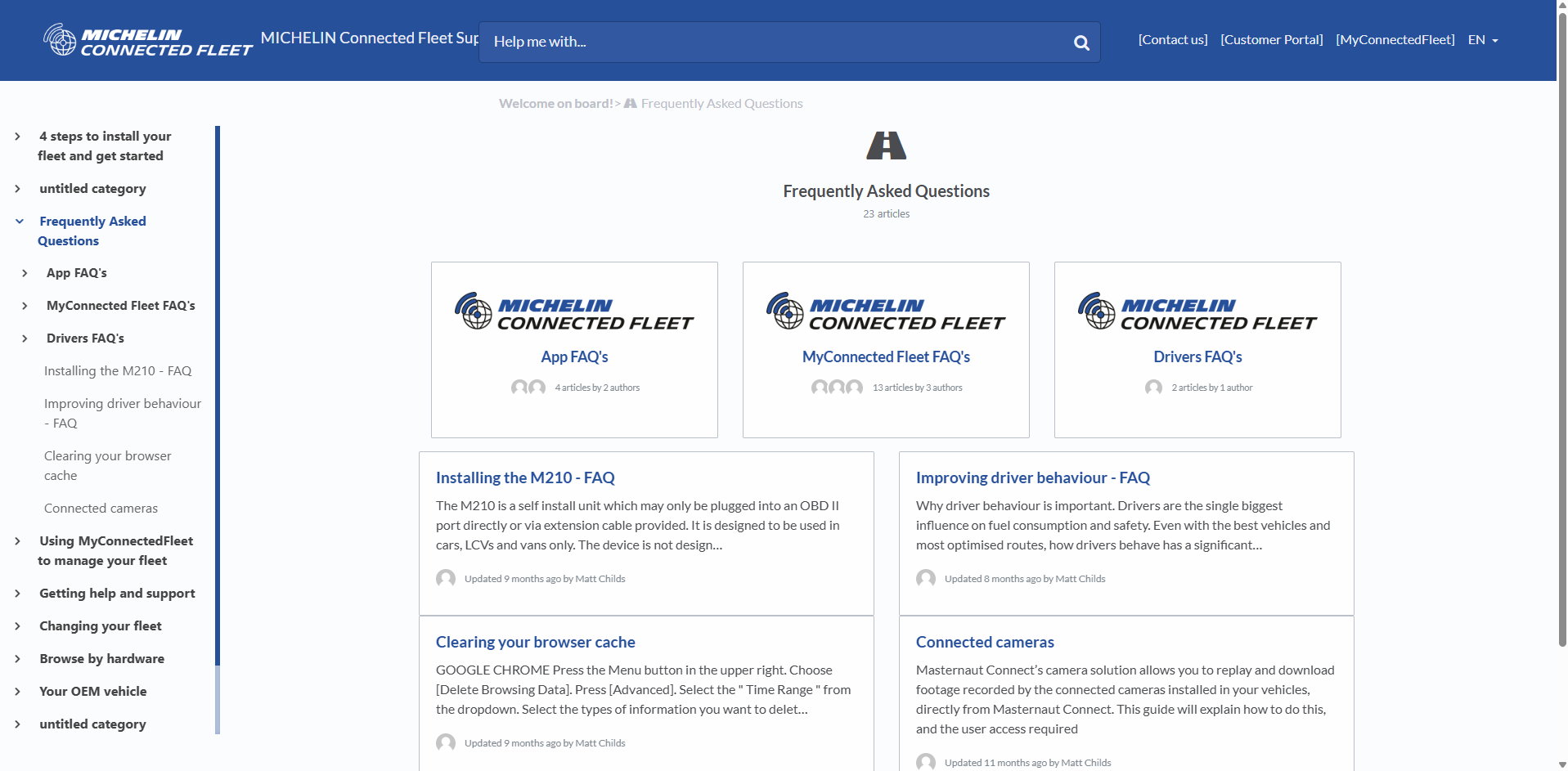Click 'Welcome on board!' breadcrumb link

pyautogui.click(x=555, y=103)
